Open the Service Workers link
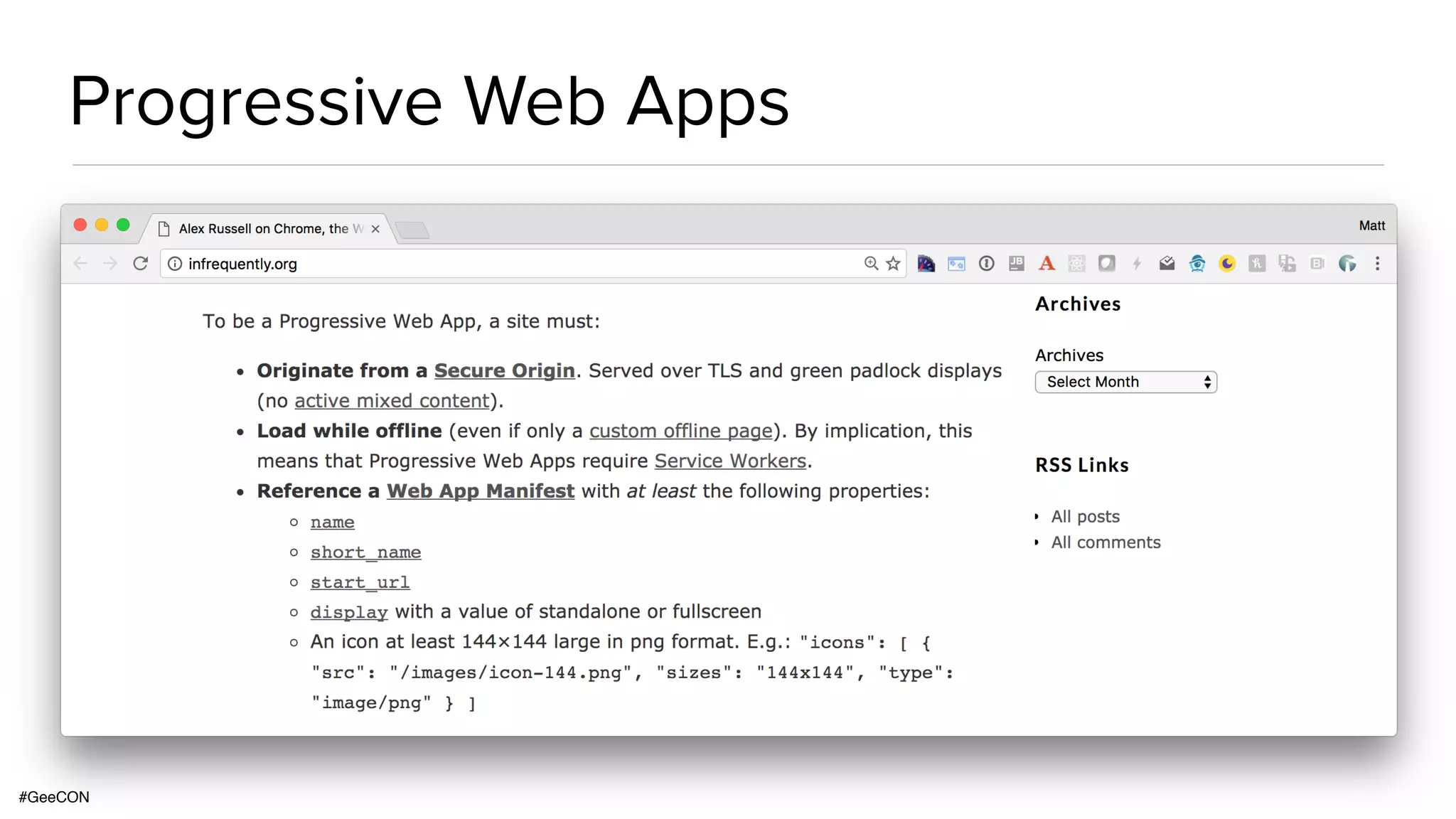Viewport: 1456px width, 819px height. [x=730, y=461]
